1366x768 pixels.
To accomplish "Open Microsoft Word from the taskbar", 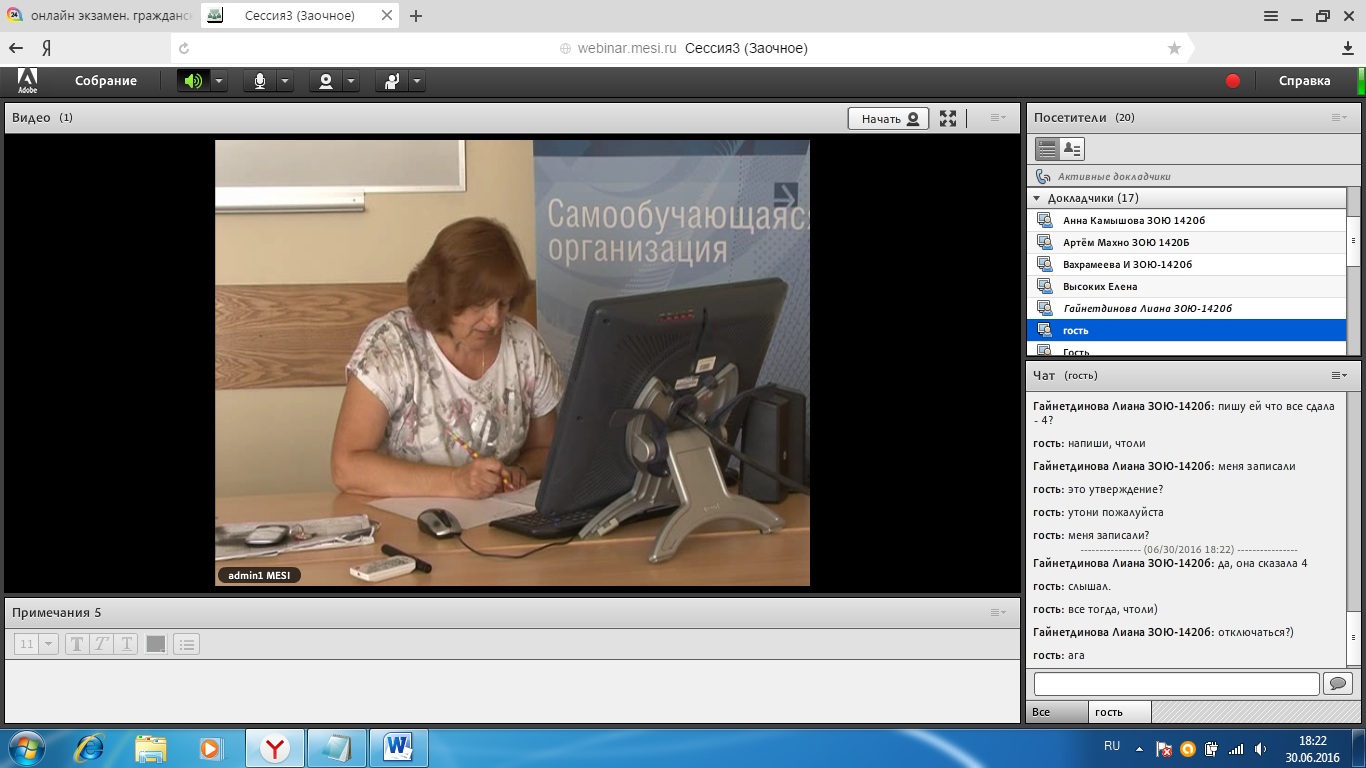I will coord(398,747).
